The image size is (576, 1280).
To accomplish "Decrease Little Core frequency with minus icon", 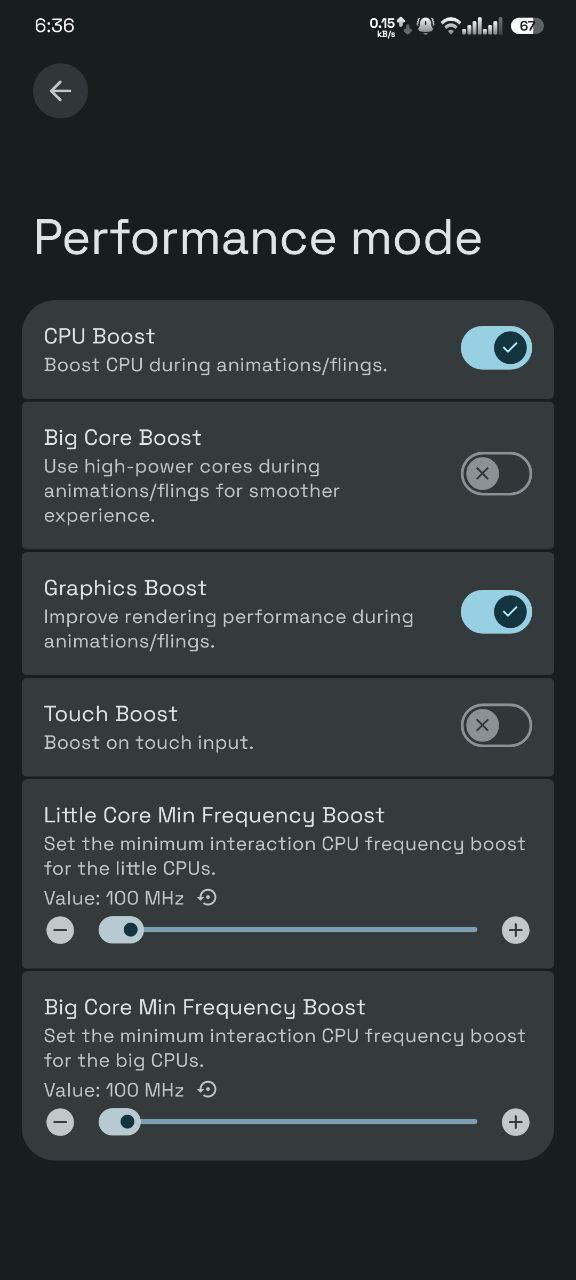I will click(60, 931).
